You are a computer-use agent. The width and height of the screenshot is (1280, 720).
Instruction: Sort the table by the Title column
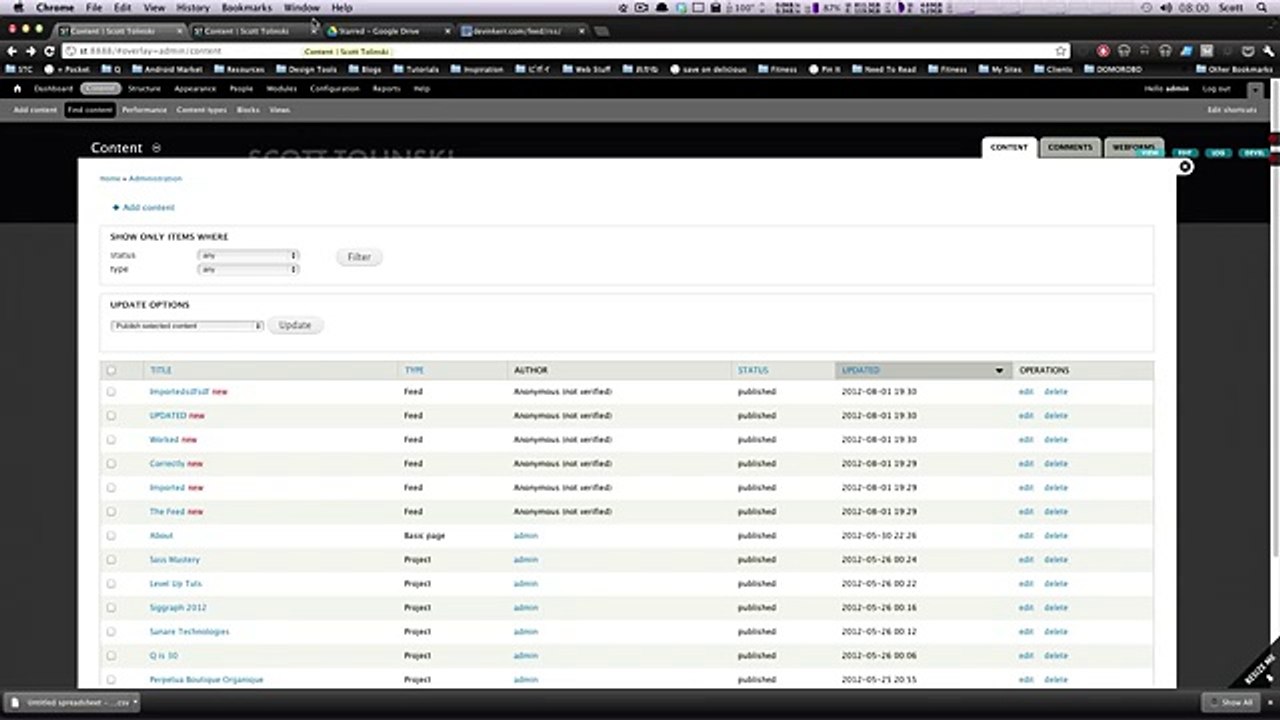tap(161, 370)
